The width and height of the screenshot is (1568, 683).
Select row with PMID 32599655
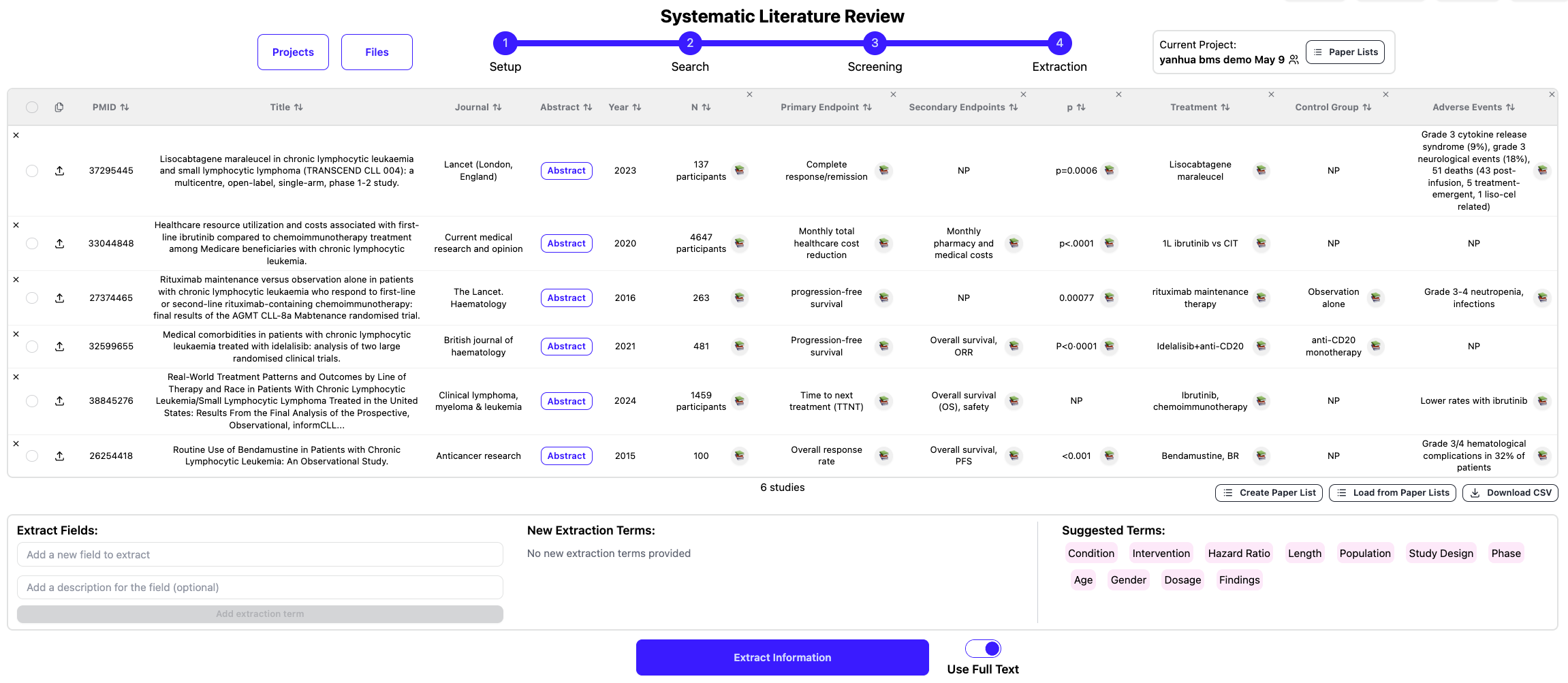click(x=32, y=346)
